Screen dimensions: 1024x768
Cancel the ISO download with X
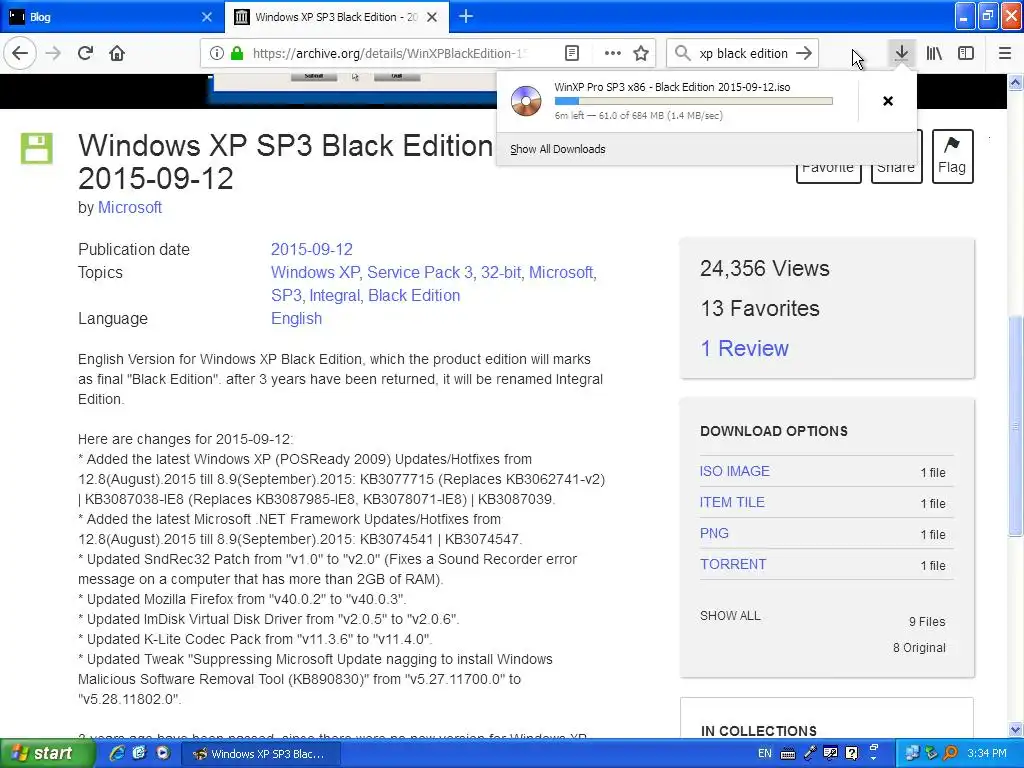[x=888, y=101]
